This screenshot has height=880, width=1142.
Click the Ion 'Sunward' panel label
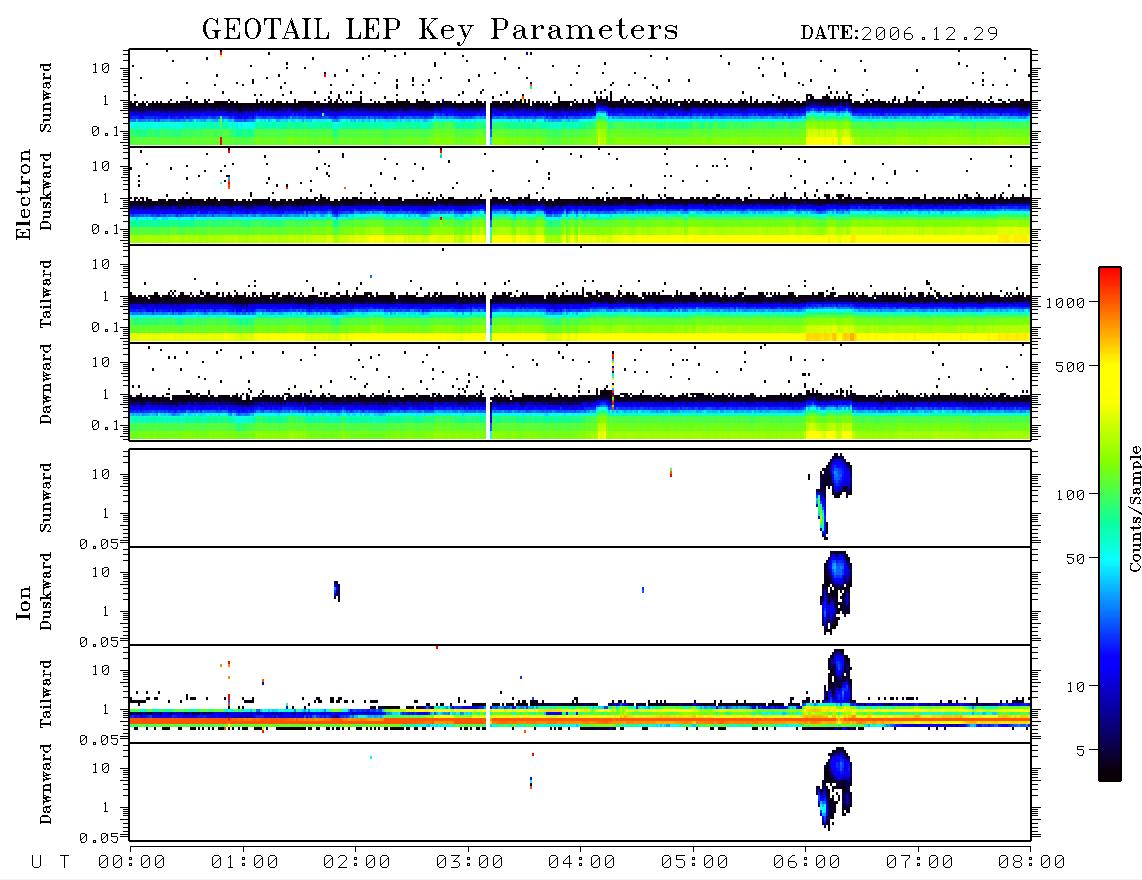(46, 498)
